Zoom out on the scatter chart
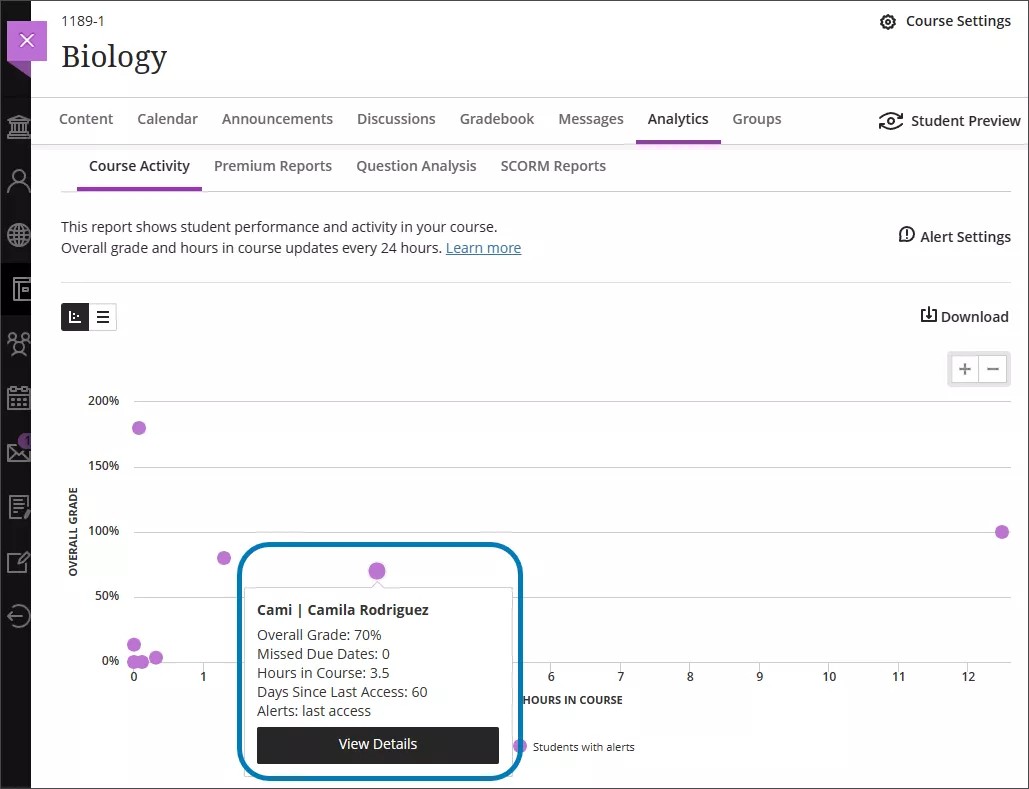This screenshot has height=789, width=1029. click(x=992, y=369)
